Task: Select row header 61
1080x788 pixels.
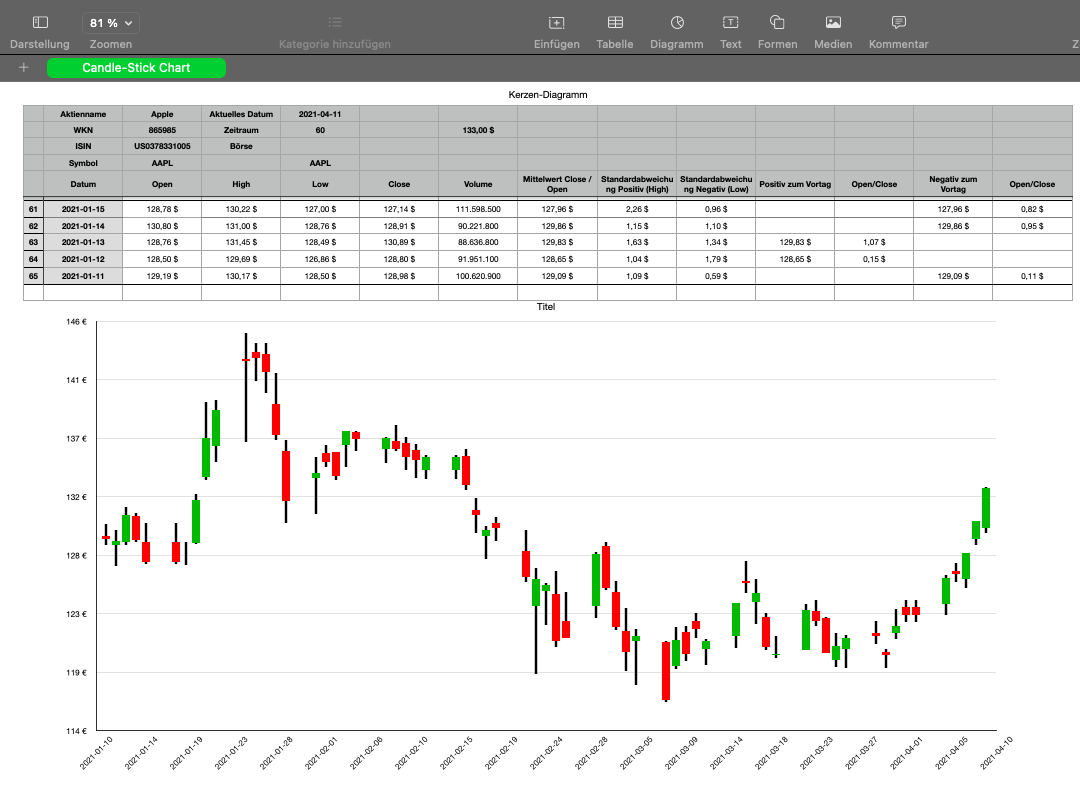Action: click(x=33, y=209)
